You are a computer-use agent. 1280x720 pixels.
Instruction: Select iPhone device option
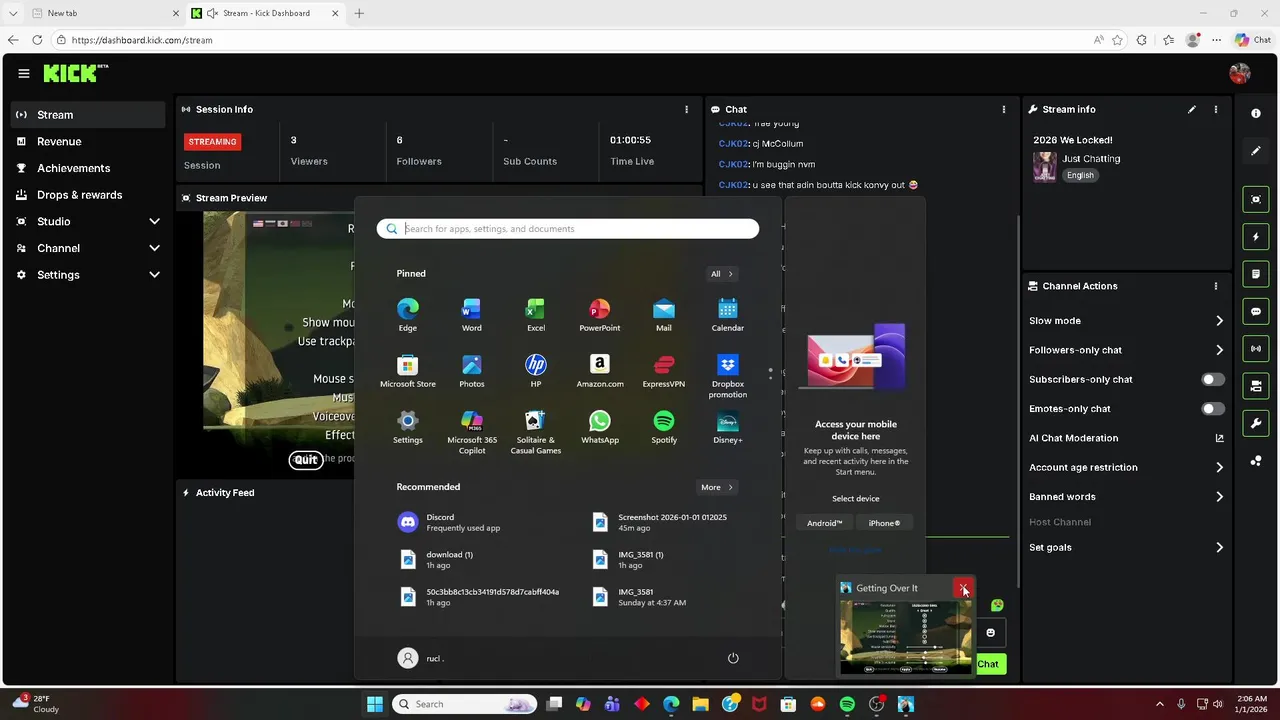pos(884,523)
